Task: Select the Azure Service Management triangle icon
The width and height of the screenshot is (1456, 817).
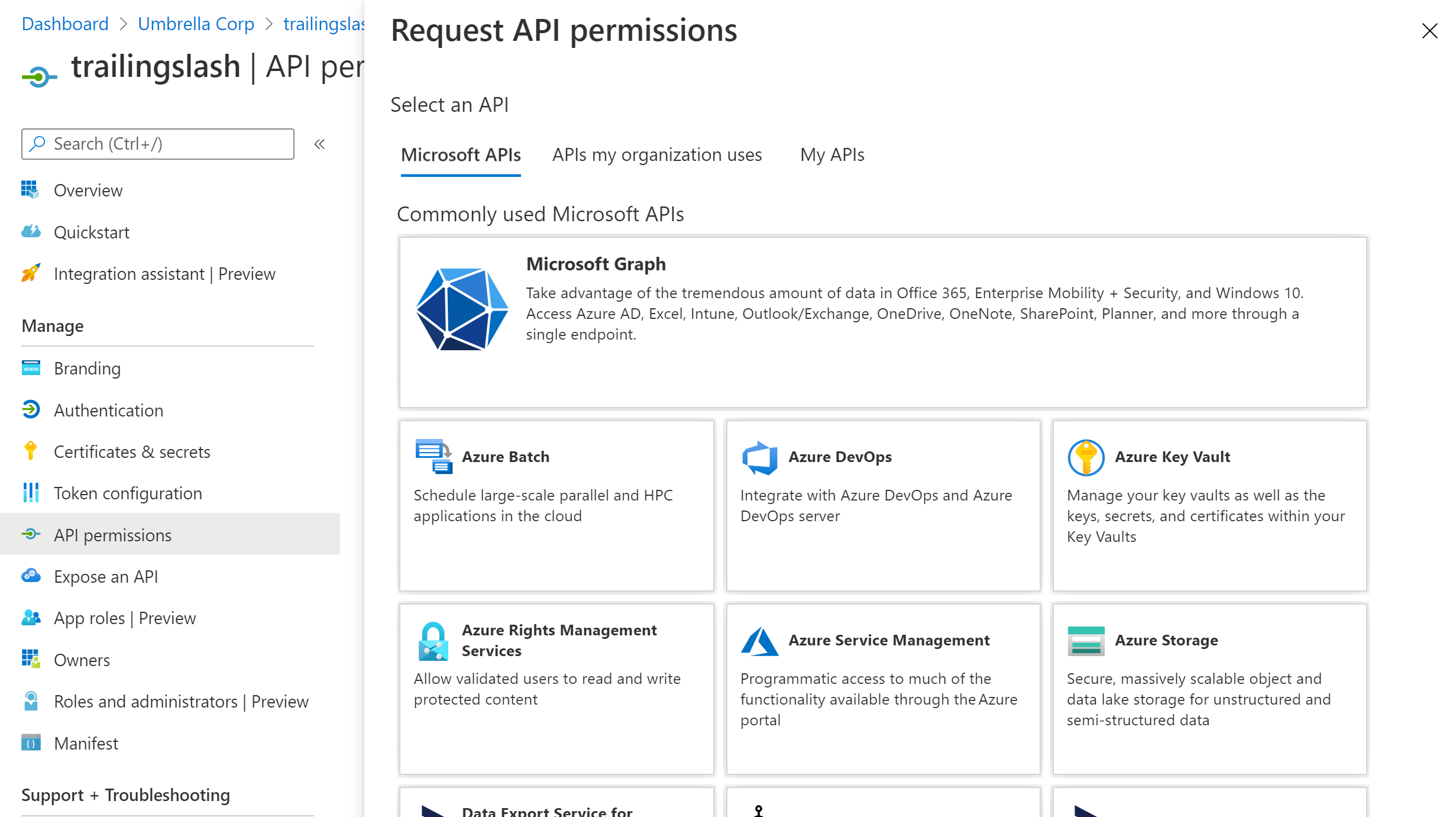Action: pos(759,640)
